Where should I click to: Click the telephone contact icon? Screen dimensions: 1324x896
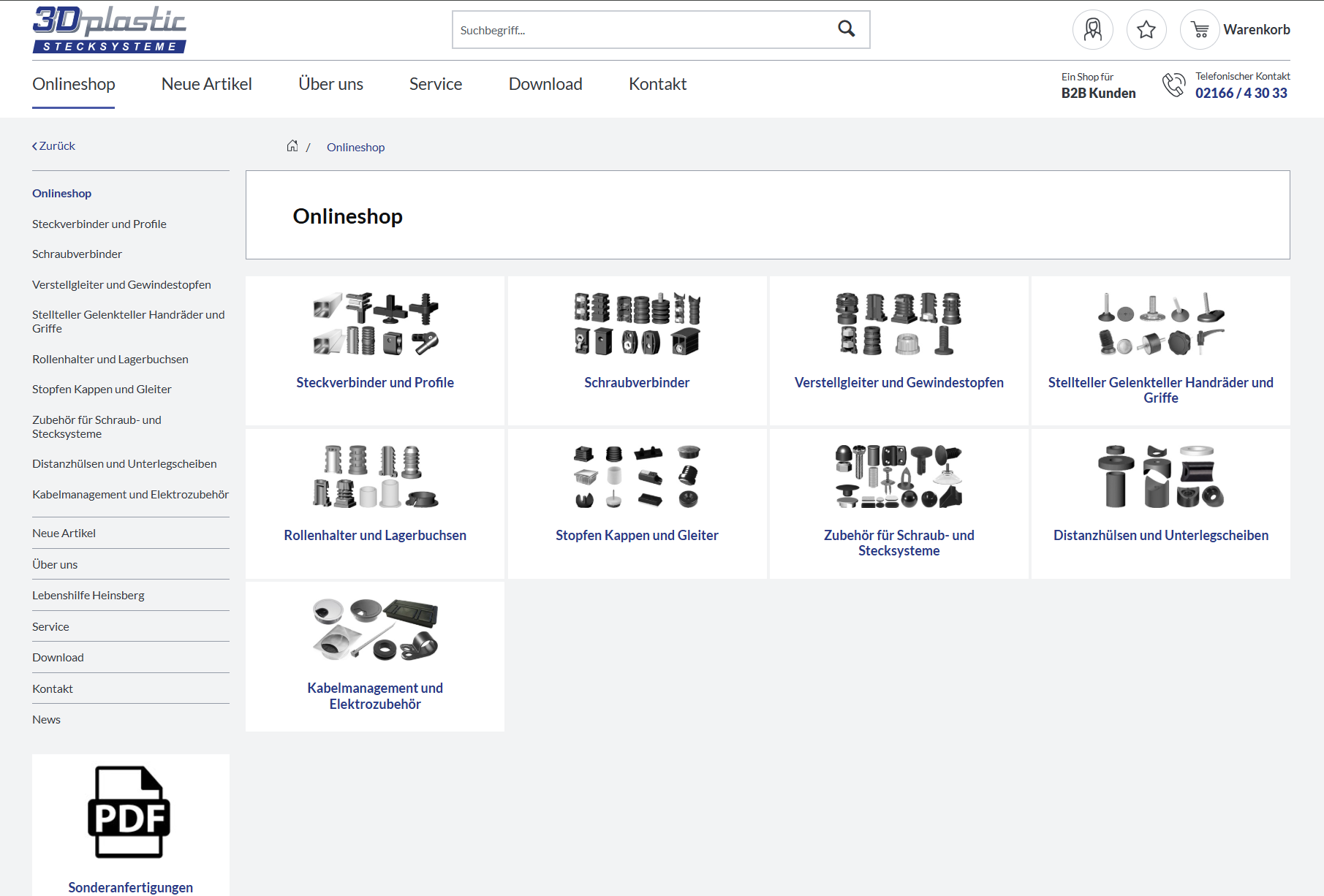pyautogui.click(x=1173, y=85)
